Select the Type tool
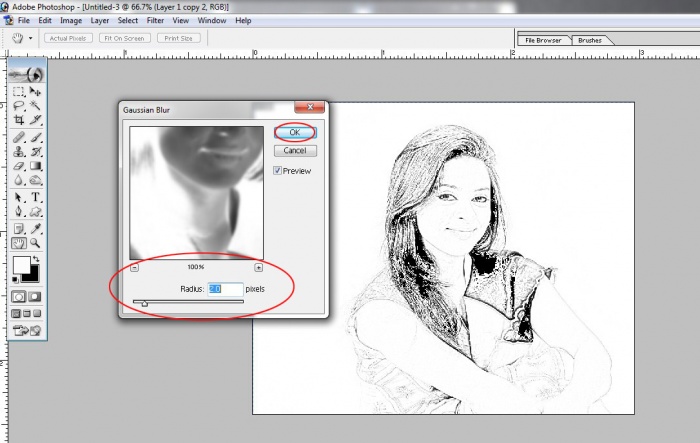This screenshot has width=700, height=443. (x=35, y=197)
